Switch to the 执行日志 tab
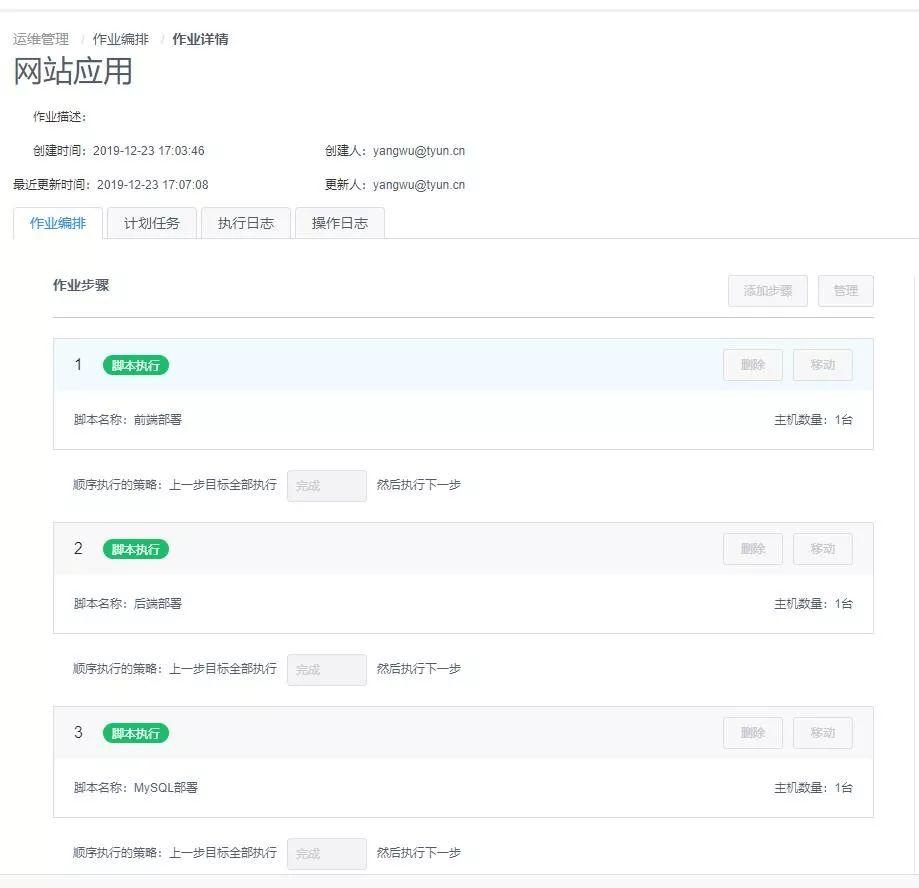This screenshot has height=888, width=919. pos(246,223)
